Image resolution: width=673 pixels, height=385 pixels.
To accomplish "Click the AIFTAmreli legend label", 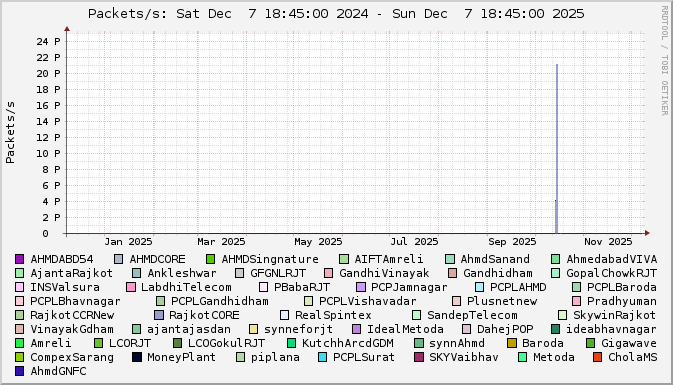I will pyautogui.click(x=388, y=259).
